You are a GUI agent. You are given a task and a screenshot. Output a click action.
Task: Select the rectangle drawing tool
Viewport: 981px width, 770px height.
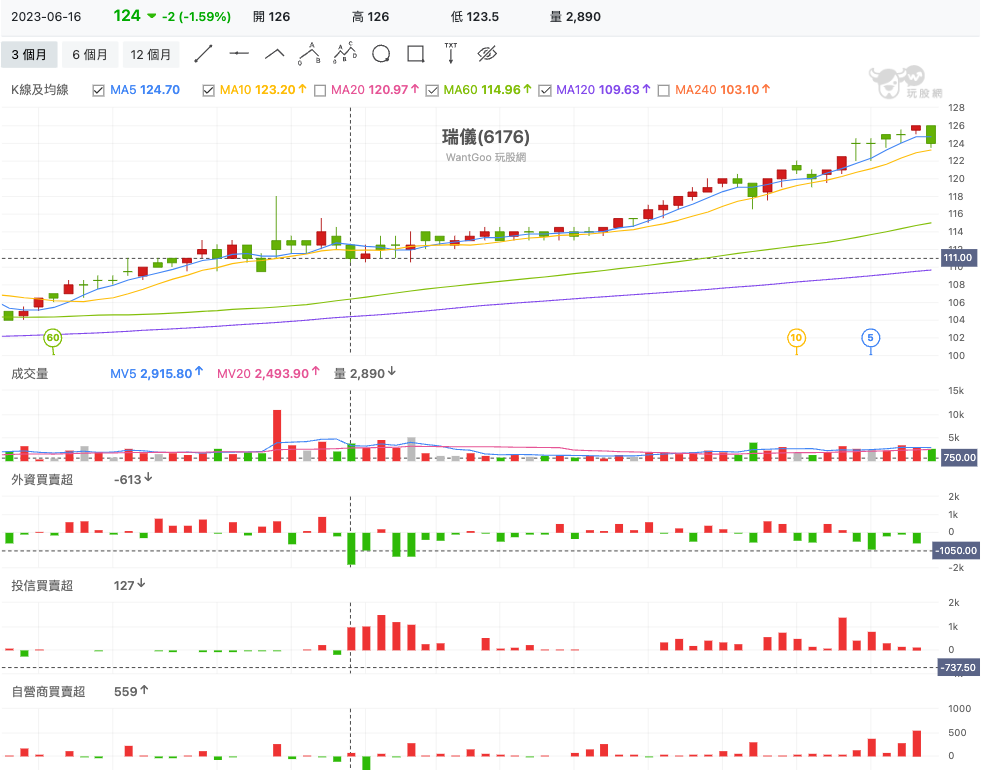coord(415,54)
